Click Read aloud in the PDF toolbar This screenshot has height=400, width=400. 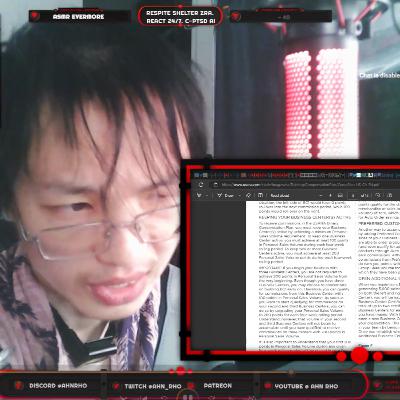tap(280, 196)
